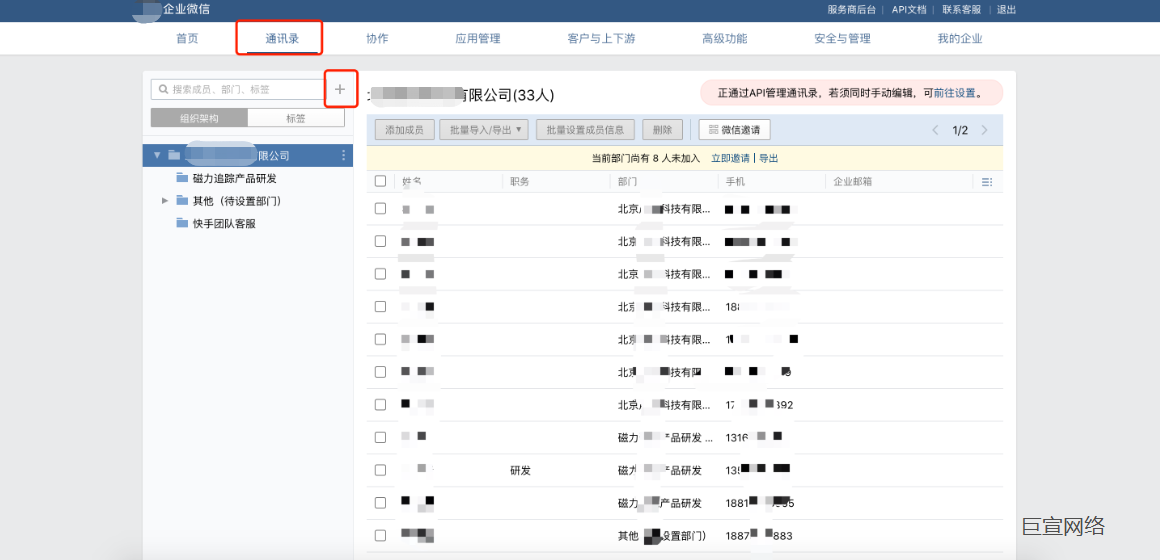Screen dimensions: 1160x560
Task: Expand the 其他（待设置部门） tree node
Action: click(x=165, y=201)
